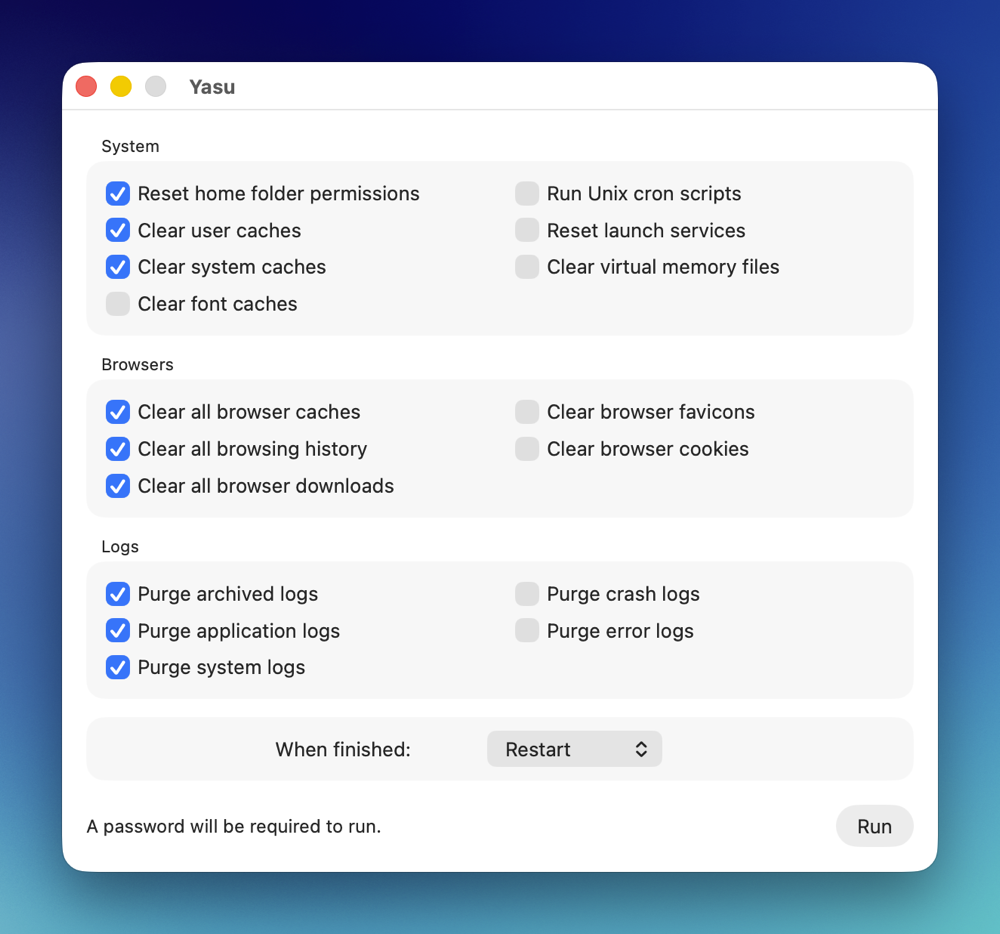Check "Clear font caches"
This screenshot has height=934, width=1000.
pos(117,303)
